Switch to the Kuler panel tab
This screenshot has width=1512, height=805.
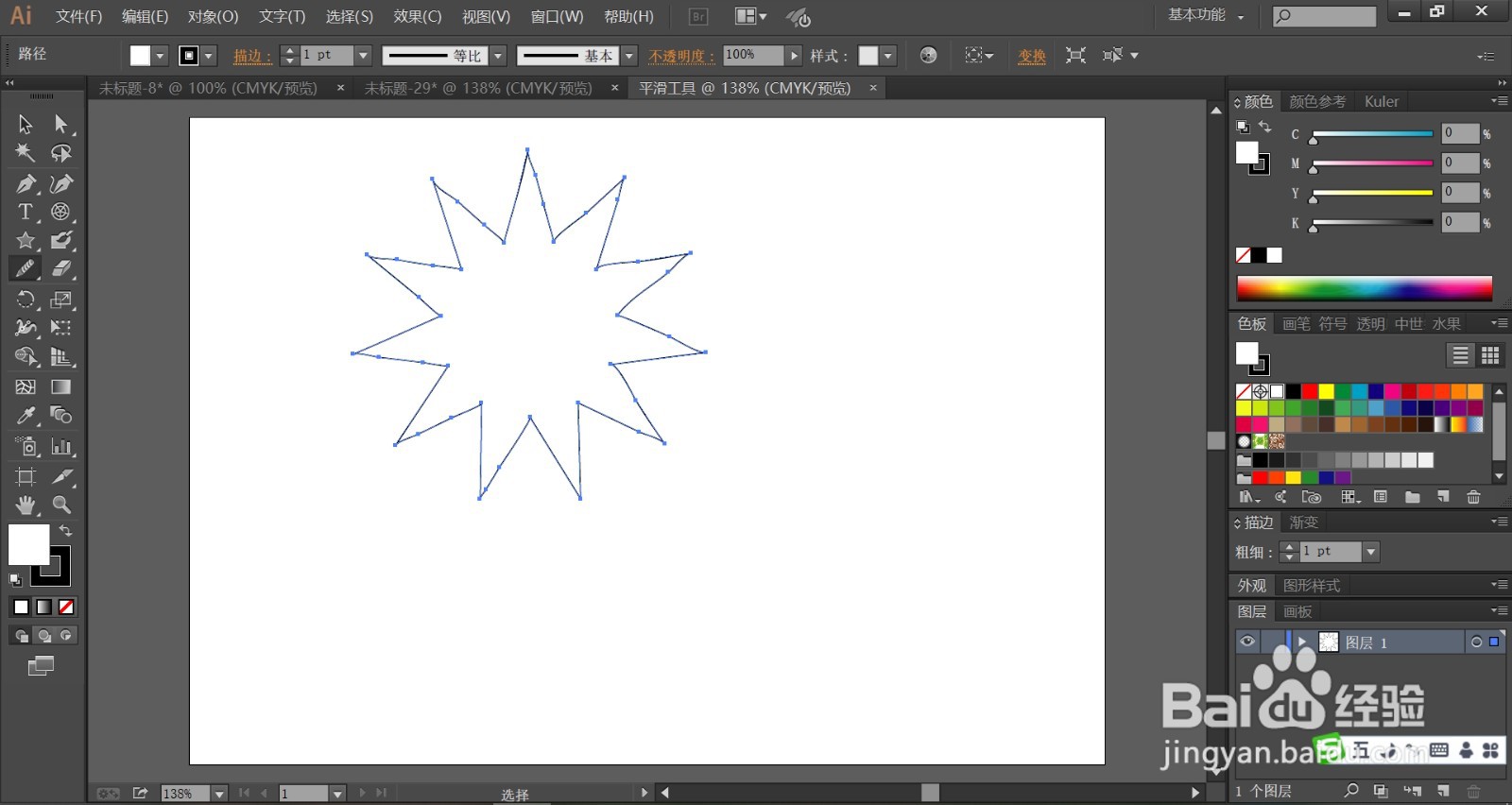pos(1381,101)
